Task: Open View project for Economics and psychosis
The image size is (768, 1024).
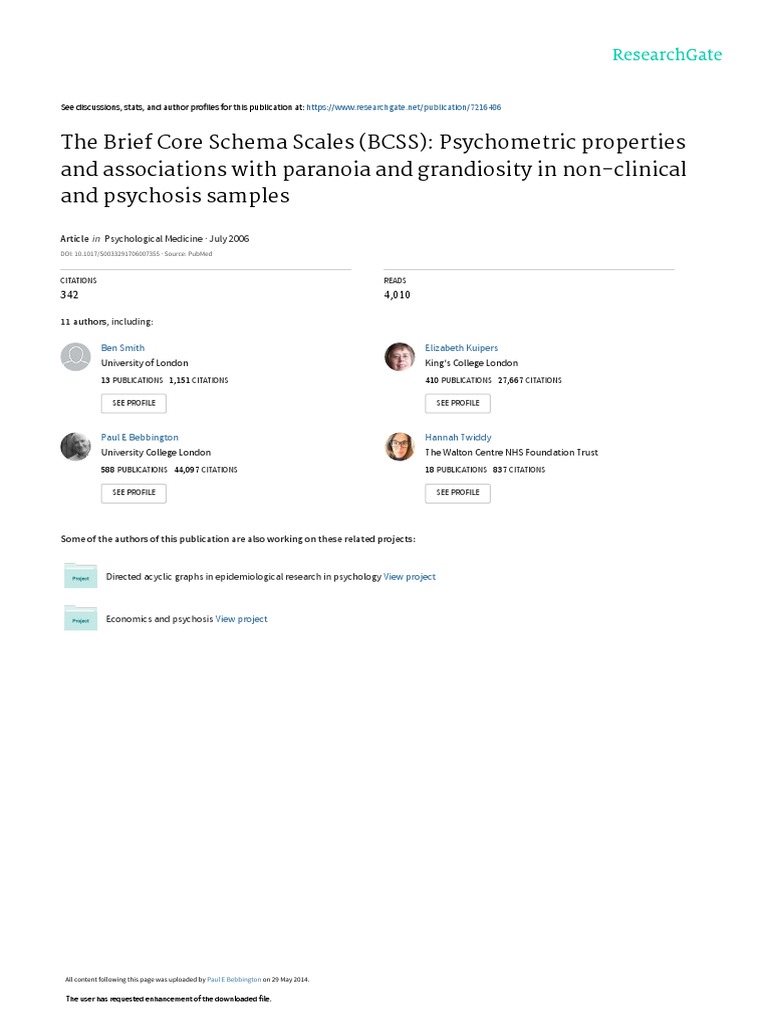Action: coord(241,619)
